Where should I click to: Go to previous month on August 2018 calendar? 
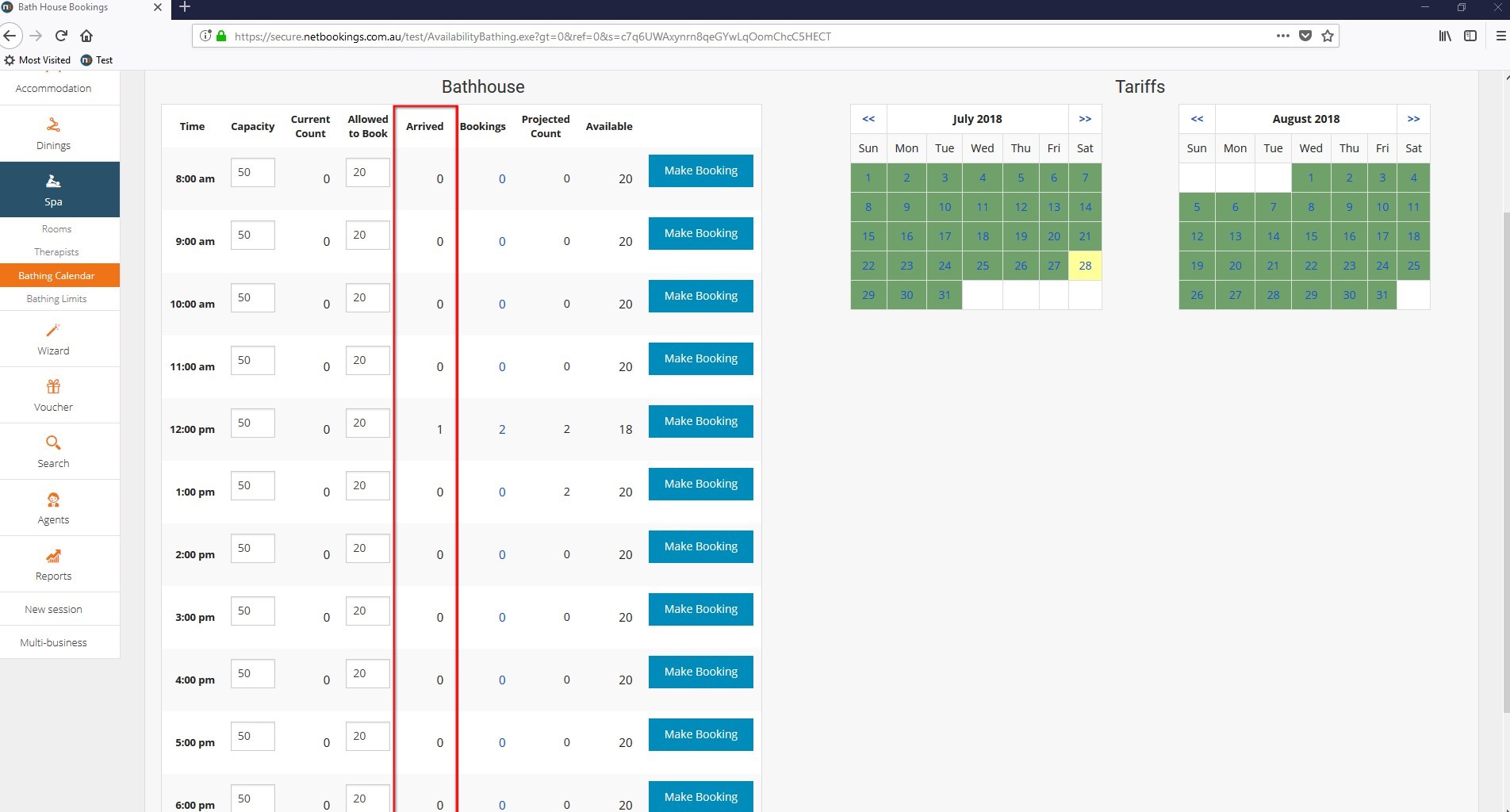[1197, 119]
